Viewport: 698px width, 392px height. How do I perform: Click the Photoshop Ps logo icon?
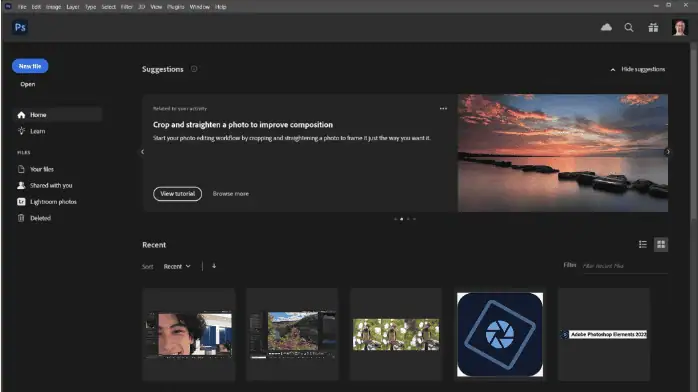[20, 27]
